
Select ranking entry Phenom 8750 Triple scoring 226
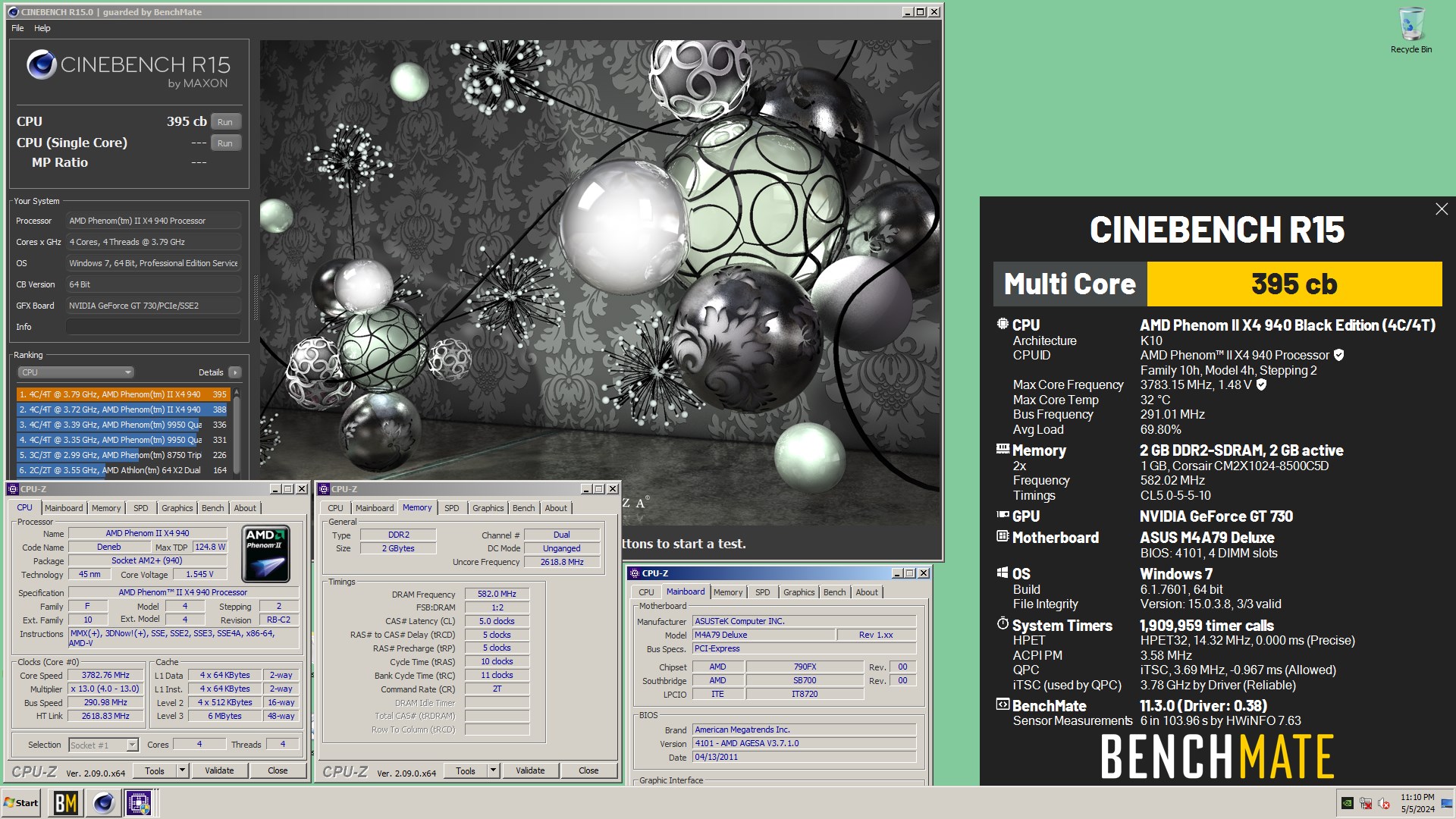[x=123, y=455]
